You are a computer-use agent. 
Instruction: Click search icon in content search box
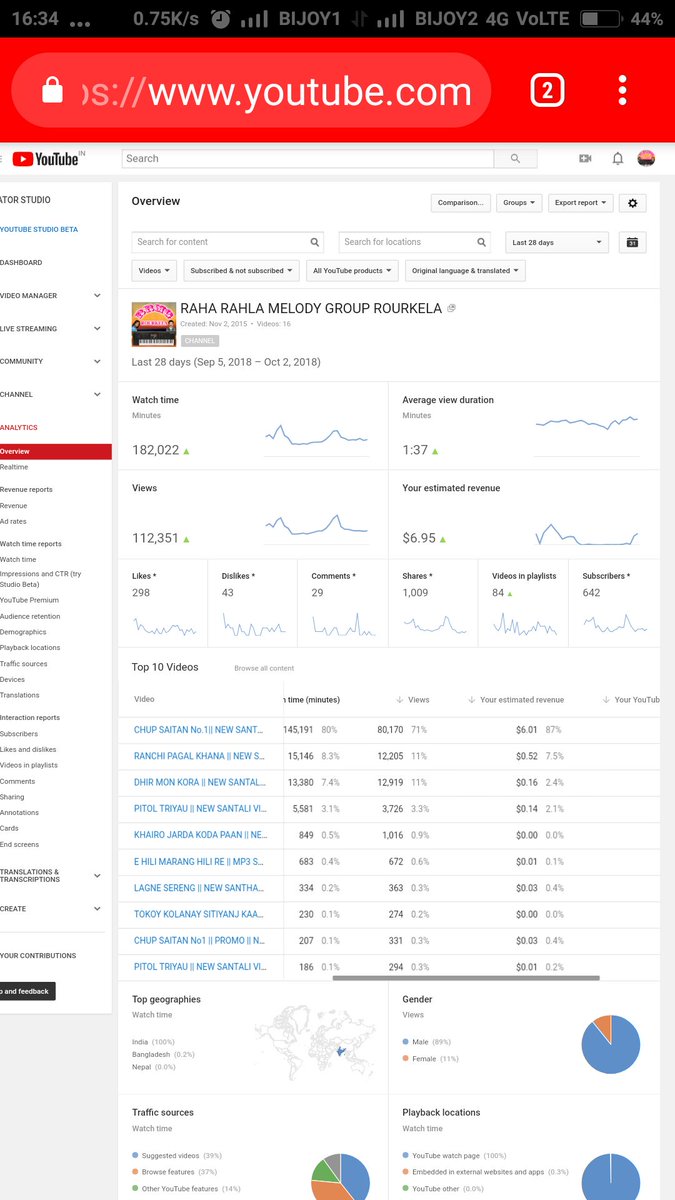click(315, 242)
